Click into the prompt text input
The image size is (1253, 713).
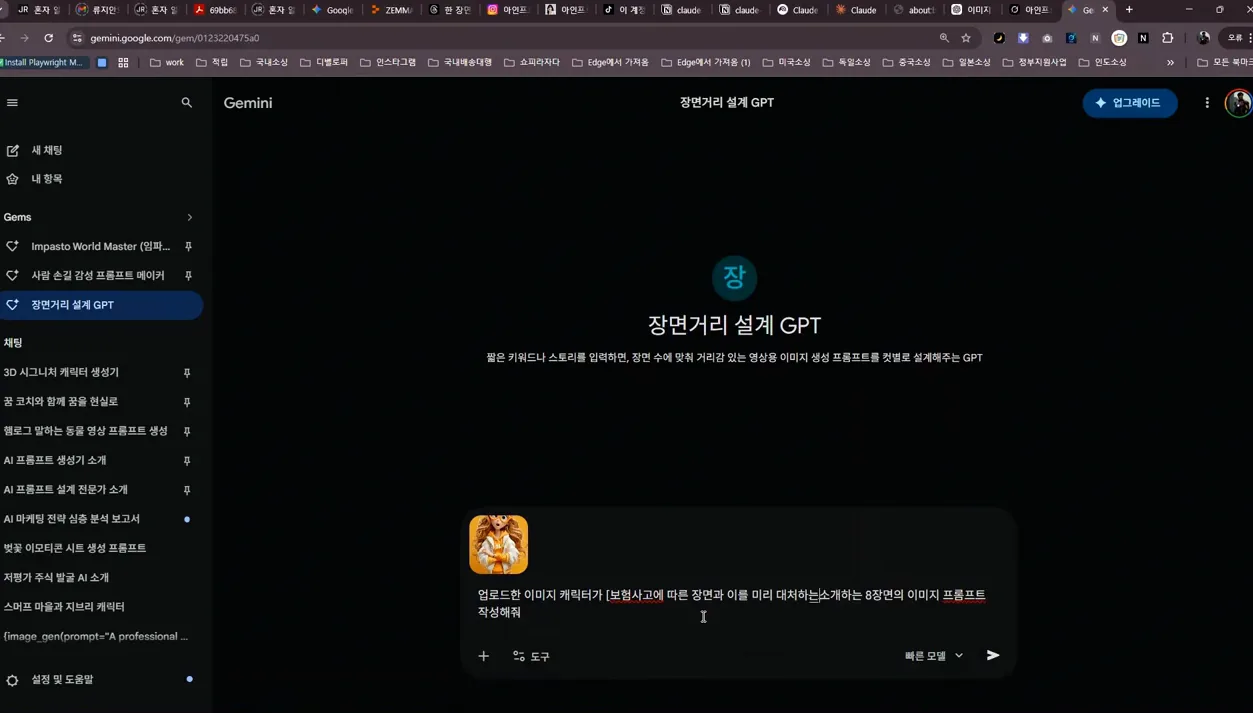tap(733, 603)
